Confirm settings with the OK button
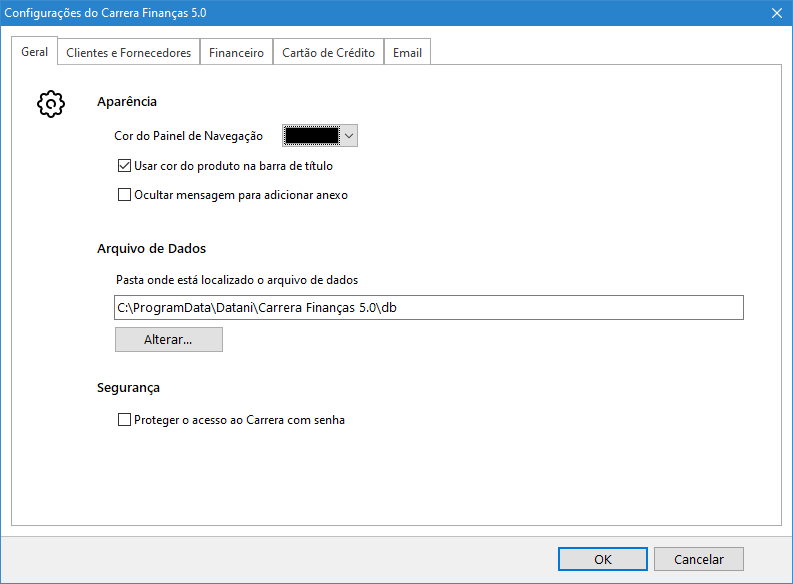Image resolution: width=793 pixels, height=584 pixels. point(602,559)
